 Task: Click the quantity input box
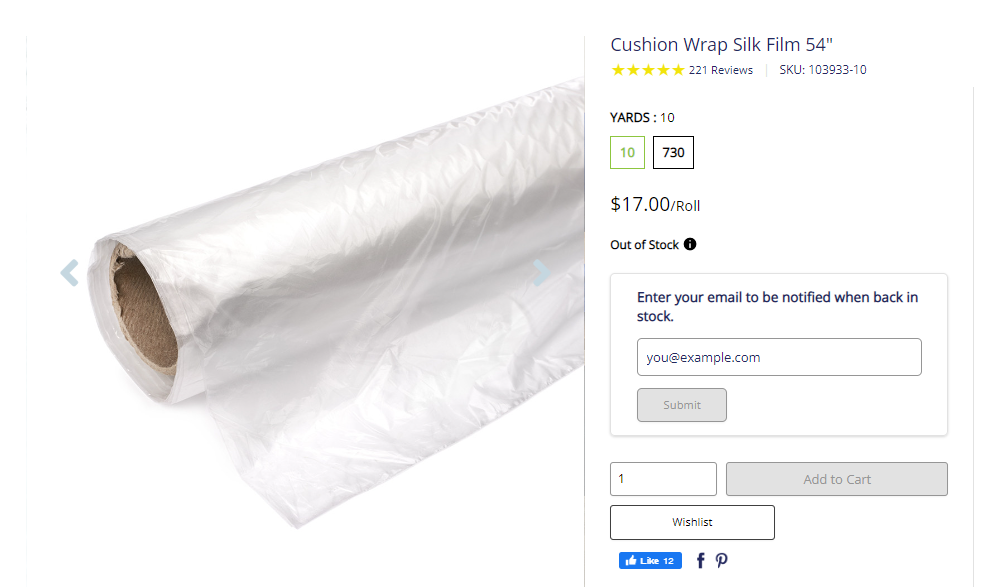[663, 479]
